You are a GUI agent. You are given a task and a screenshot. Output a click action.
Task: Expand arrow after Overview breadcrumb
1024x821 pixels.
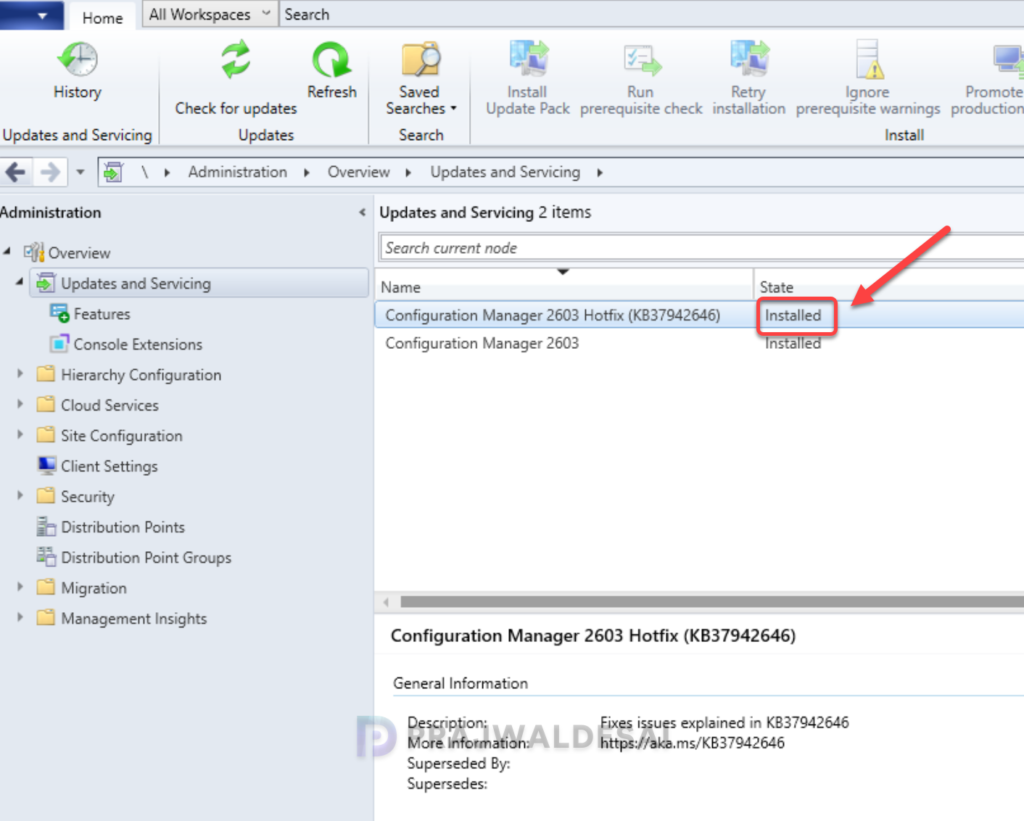(408, 172)
